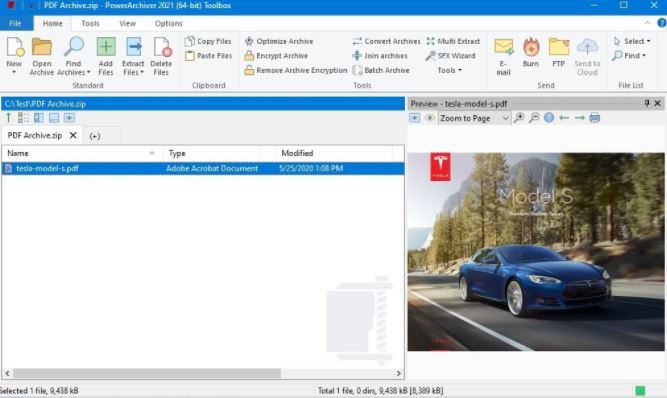Click the blue circle icon in Preview toolbar

tap(549, 118)
